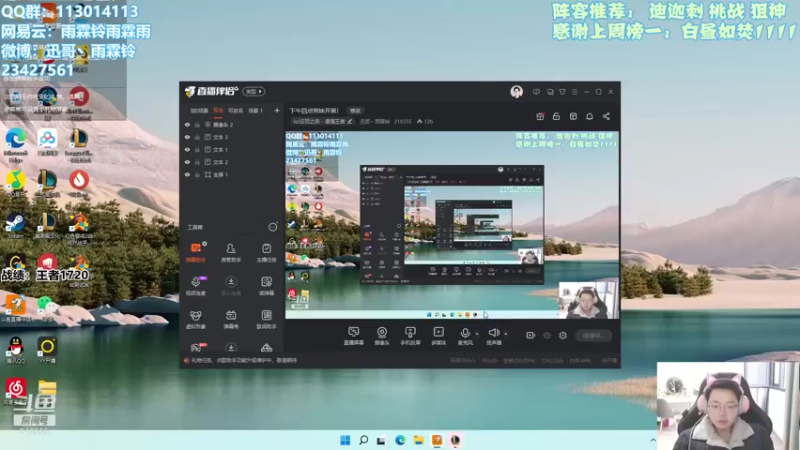Hide the 文本 1 layer

(187, 149)
